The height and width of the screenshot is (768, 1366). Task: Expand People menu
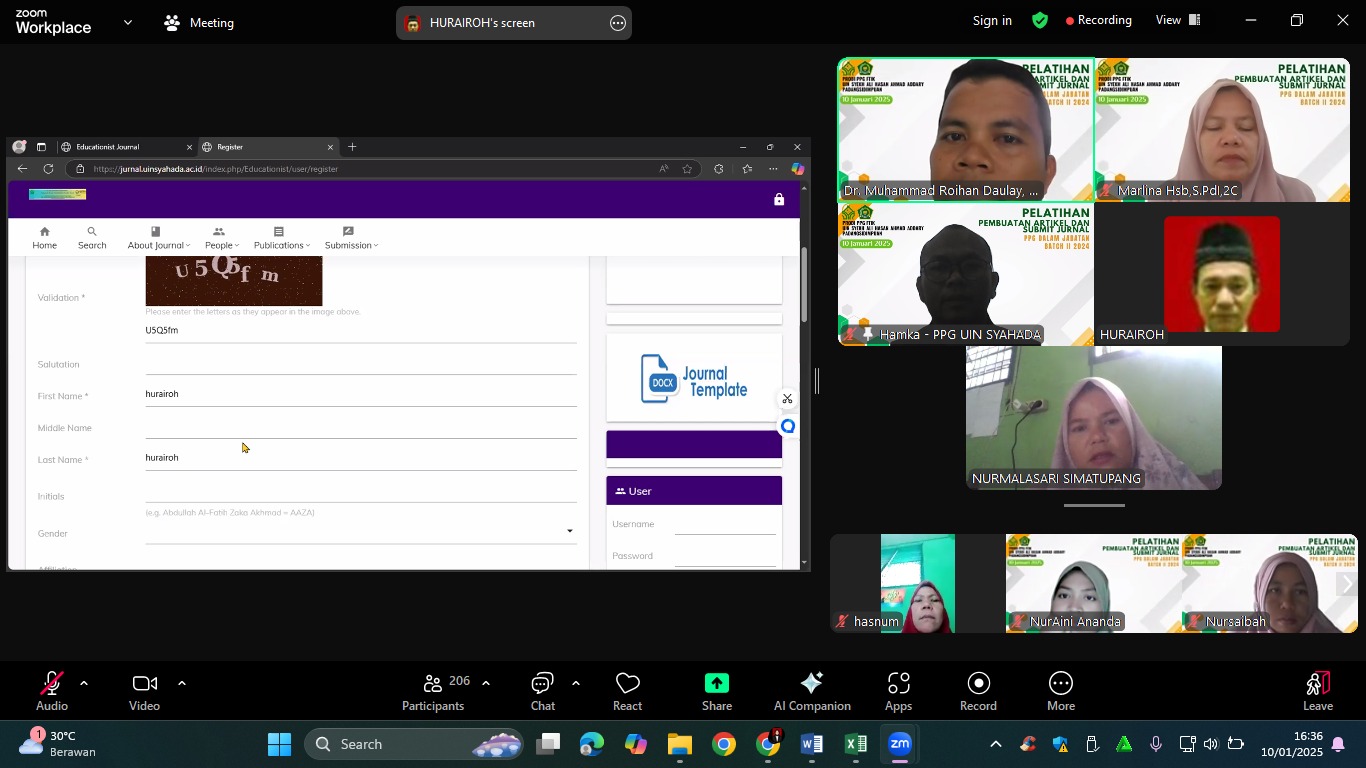[221, 238]
